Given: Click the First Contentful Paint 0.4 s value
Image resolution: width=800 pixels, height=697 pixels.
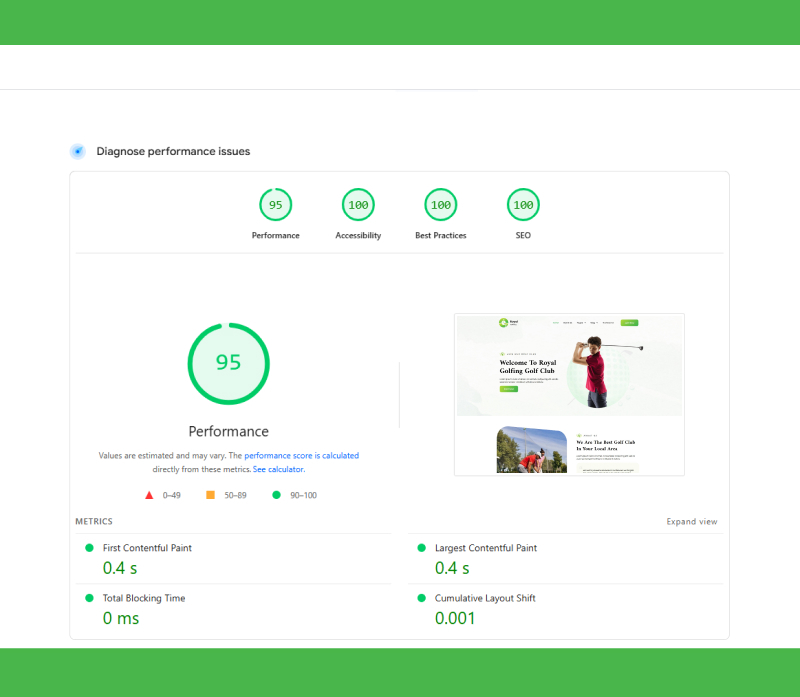Looking at the screenshot, I should pyautogui.click(x=119, y=568).
